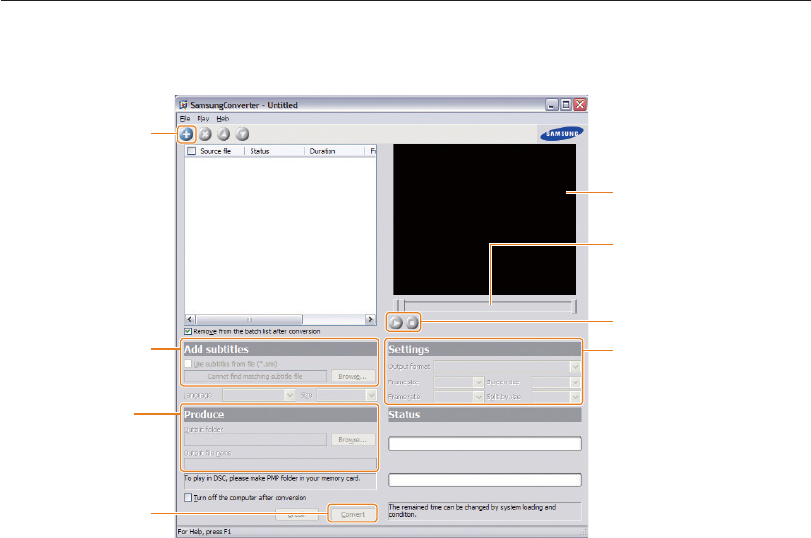Enable Use subtitles from file (*.smi)
811x538 pixels.
(188, 364)
